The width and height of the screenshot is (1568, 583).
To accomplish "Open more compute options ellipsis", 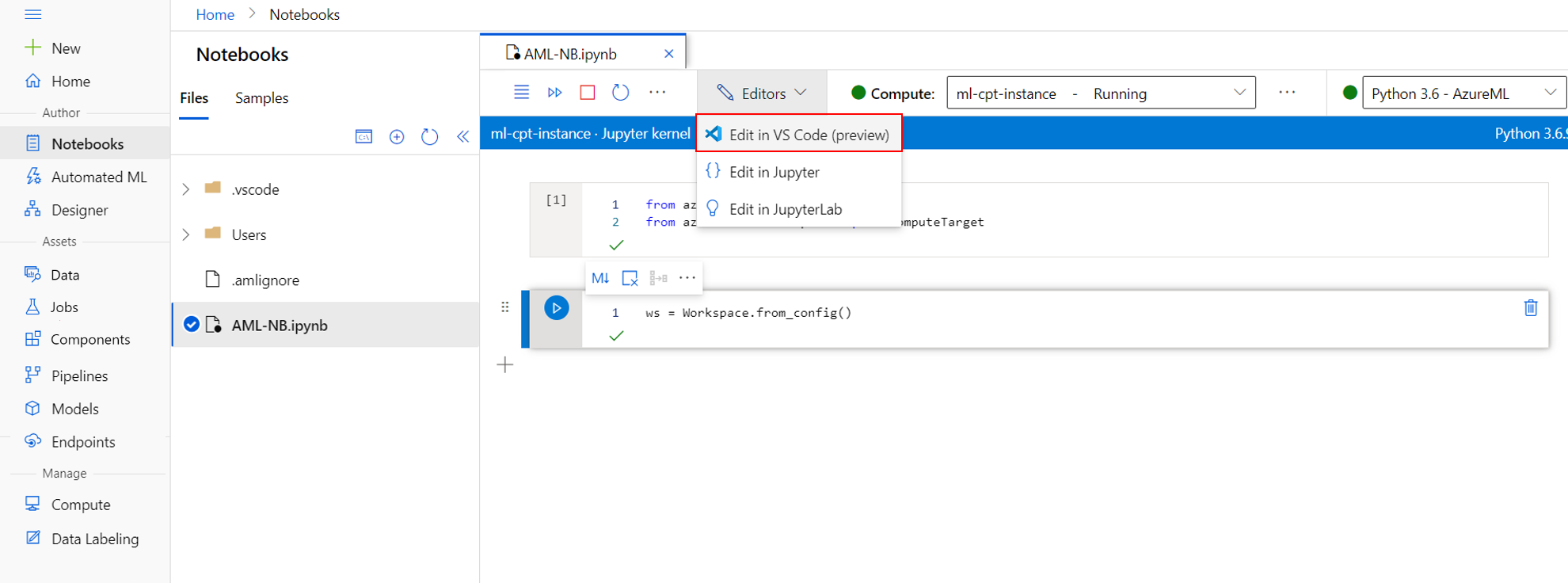I will (x=1287, y=93).
